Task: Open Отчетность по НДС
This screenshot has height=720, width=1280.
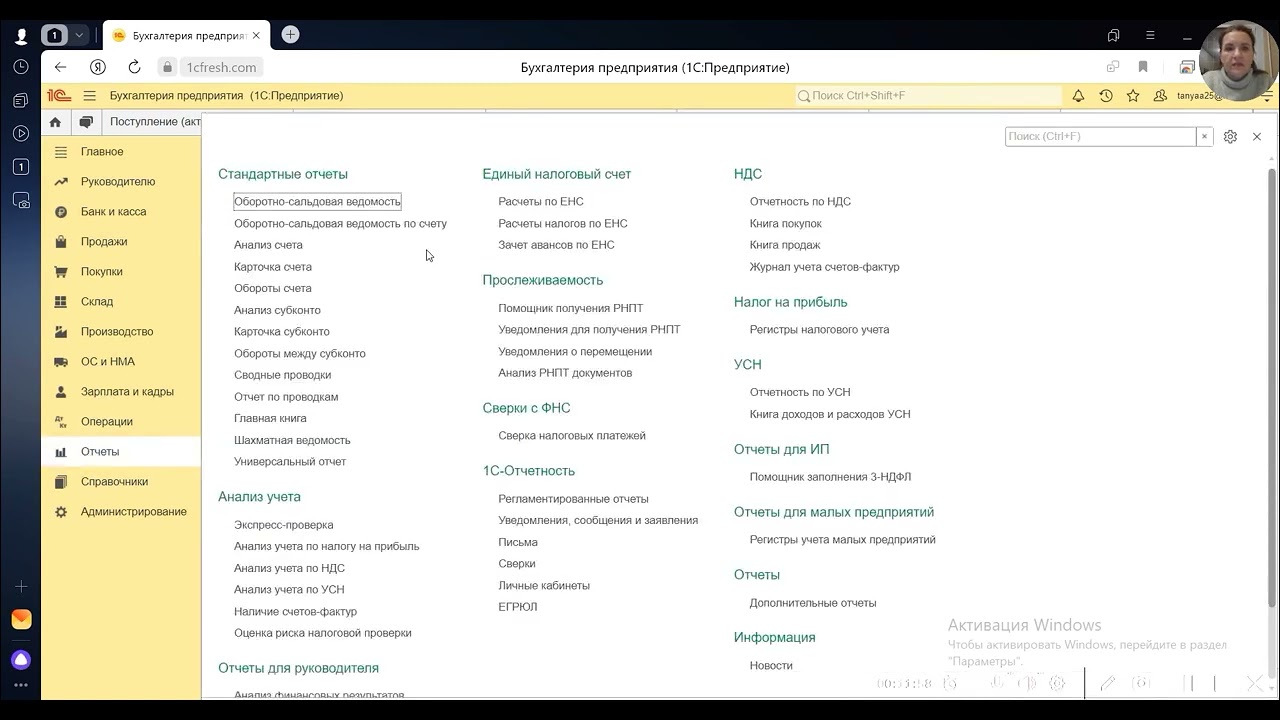Action: (800, 202)
